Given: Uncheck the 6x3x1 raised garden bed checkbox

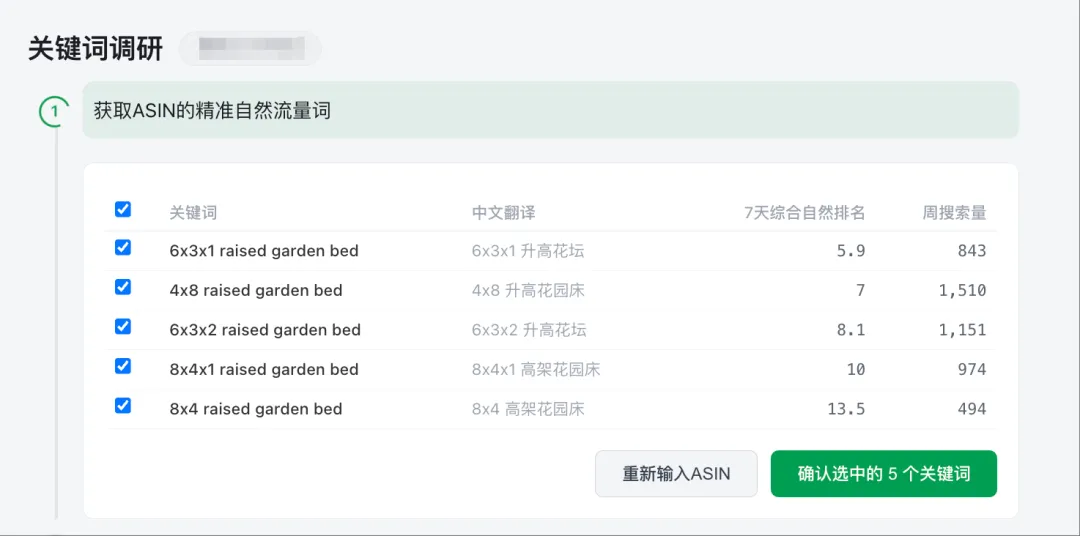Looking at the screenshot, I should point(123,248).
